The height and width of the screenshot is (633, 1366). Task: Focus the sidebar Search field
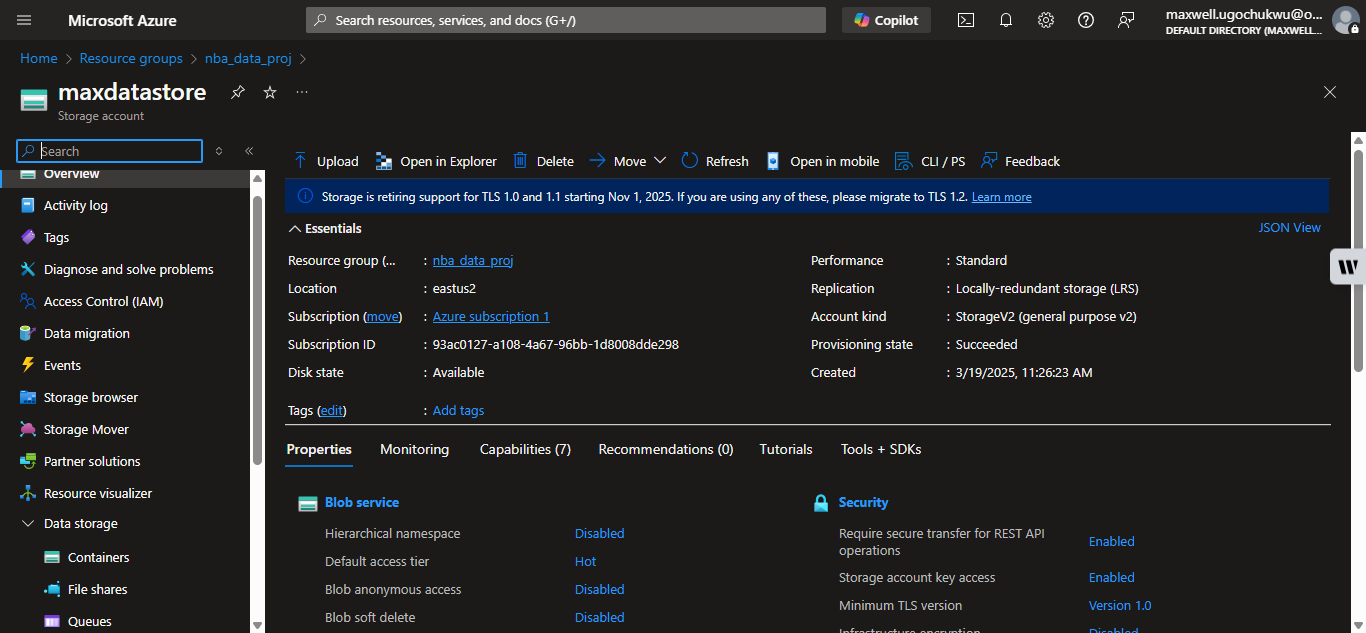[109, 151]
